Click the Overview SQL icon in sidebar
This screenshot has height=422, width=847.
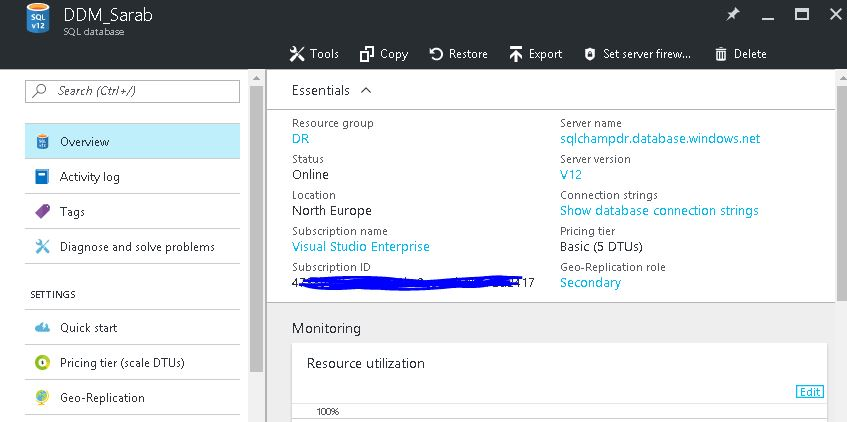tap(42, 142)
